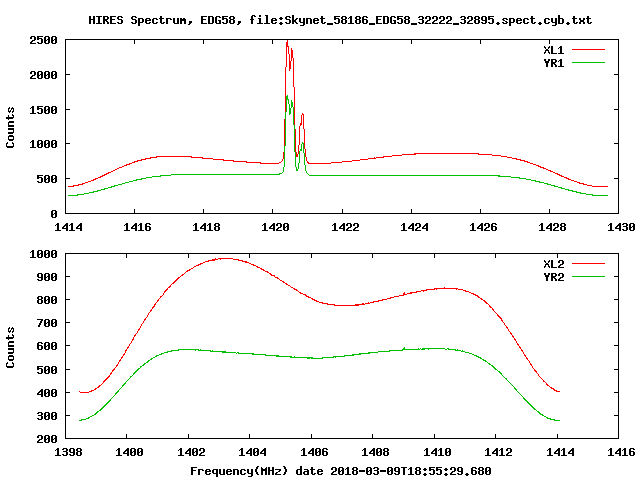Click the 2000 y-axis tick label
The height and width of the screenshot is (480, 640).
click(43, 75)
